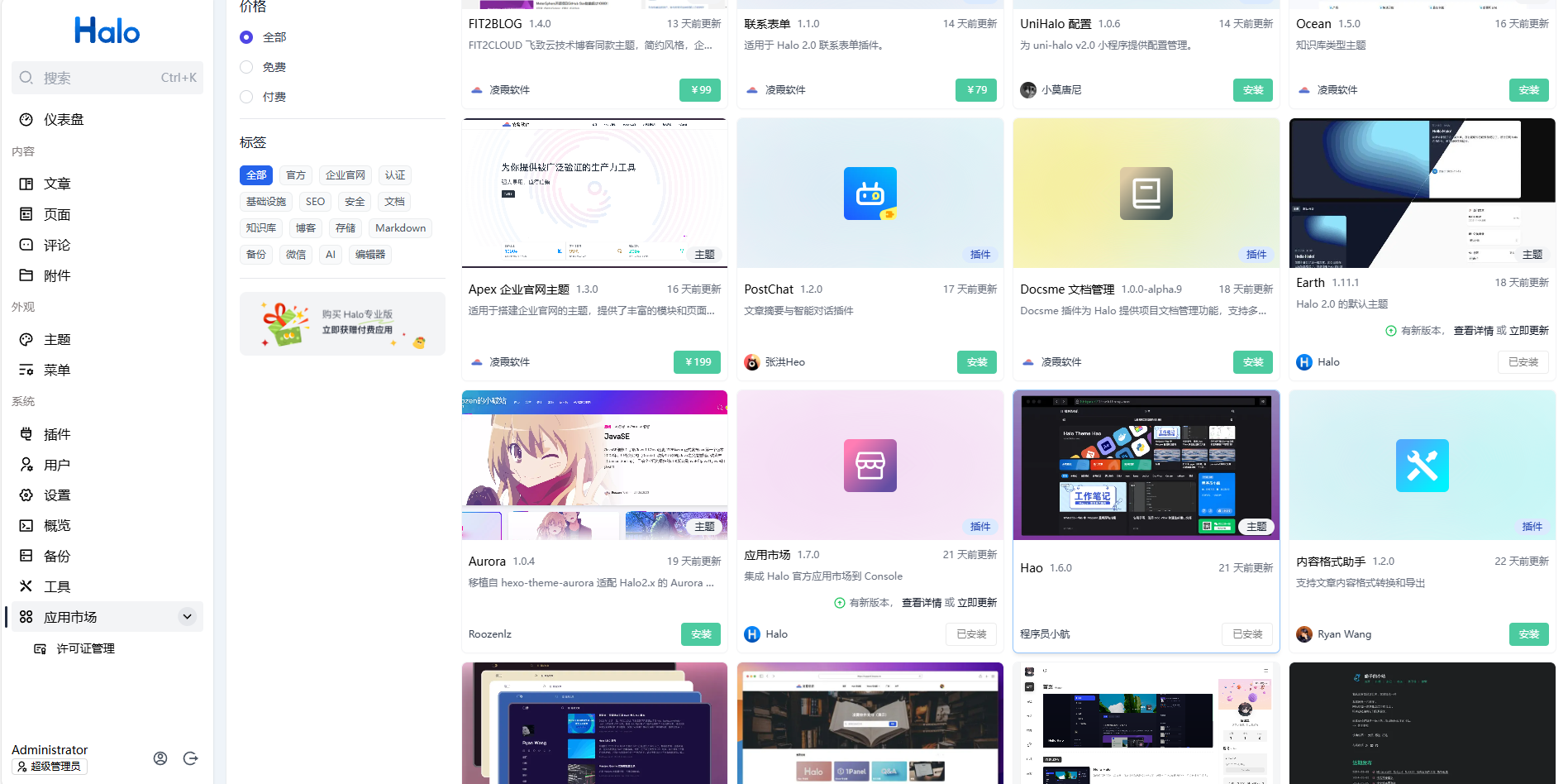Select the 免费 price radio button
The height and width of the screenshot is (784, 1568).
246,67
